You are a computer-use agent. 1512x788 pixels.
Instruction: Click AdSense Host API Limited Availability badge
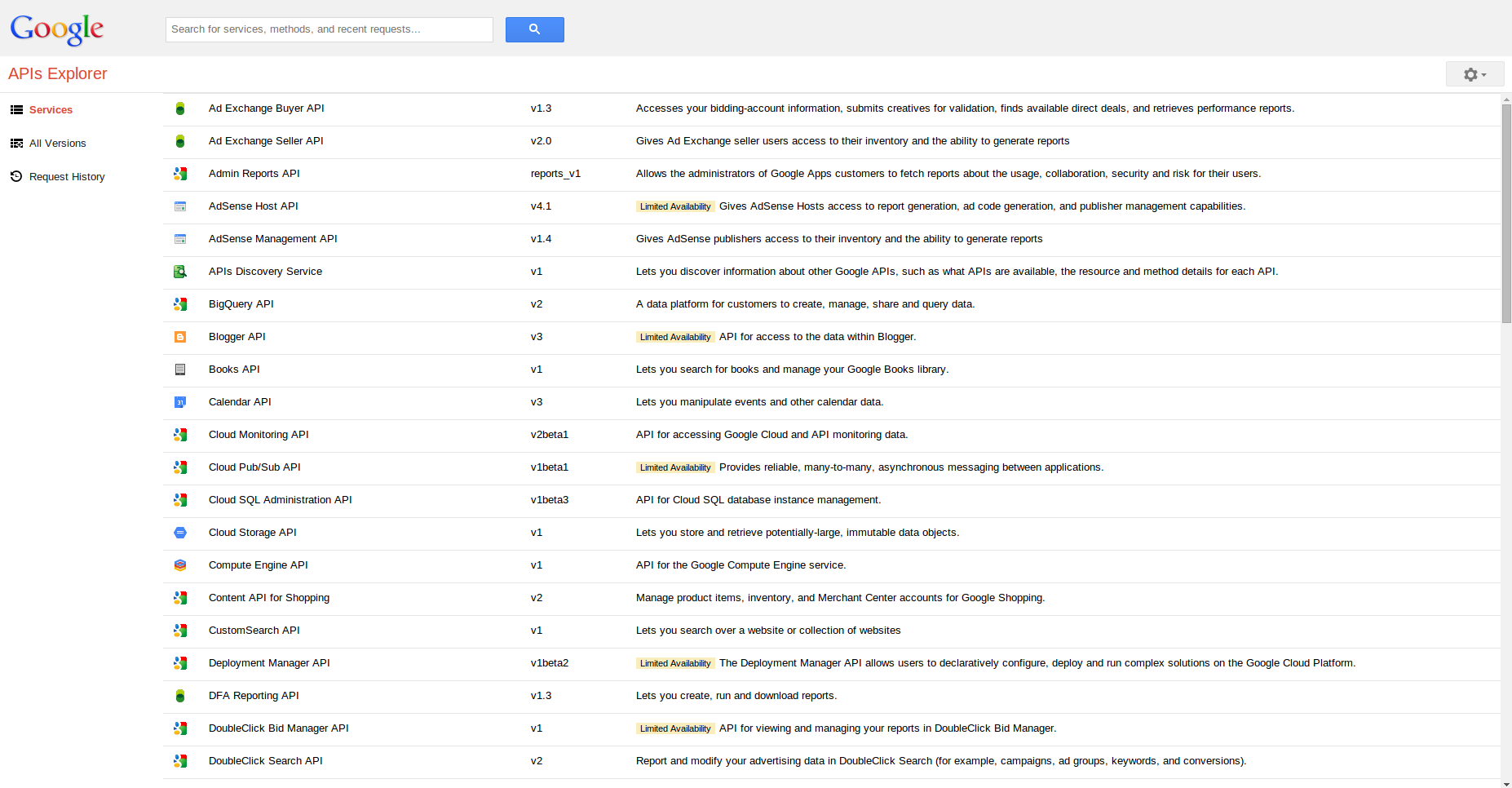coord(675,206)
